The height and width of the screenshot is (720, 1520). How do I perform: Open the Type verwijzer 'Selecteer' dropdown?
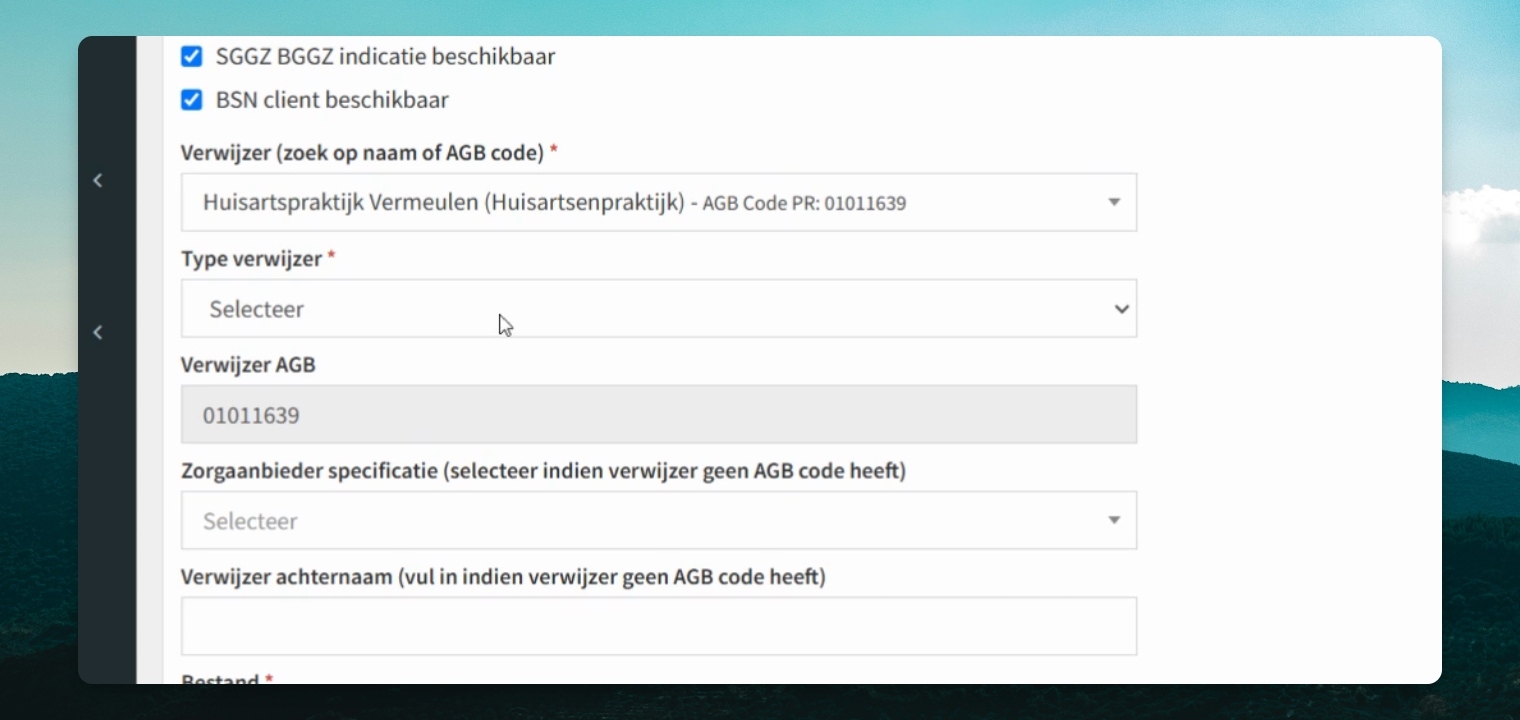[659, 308]
